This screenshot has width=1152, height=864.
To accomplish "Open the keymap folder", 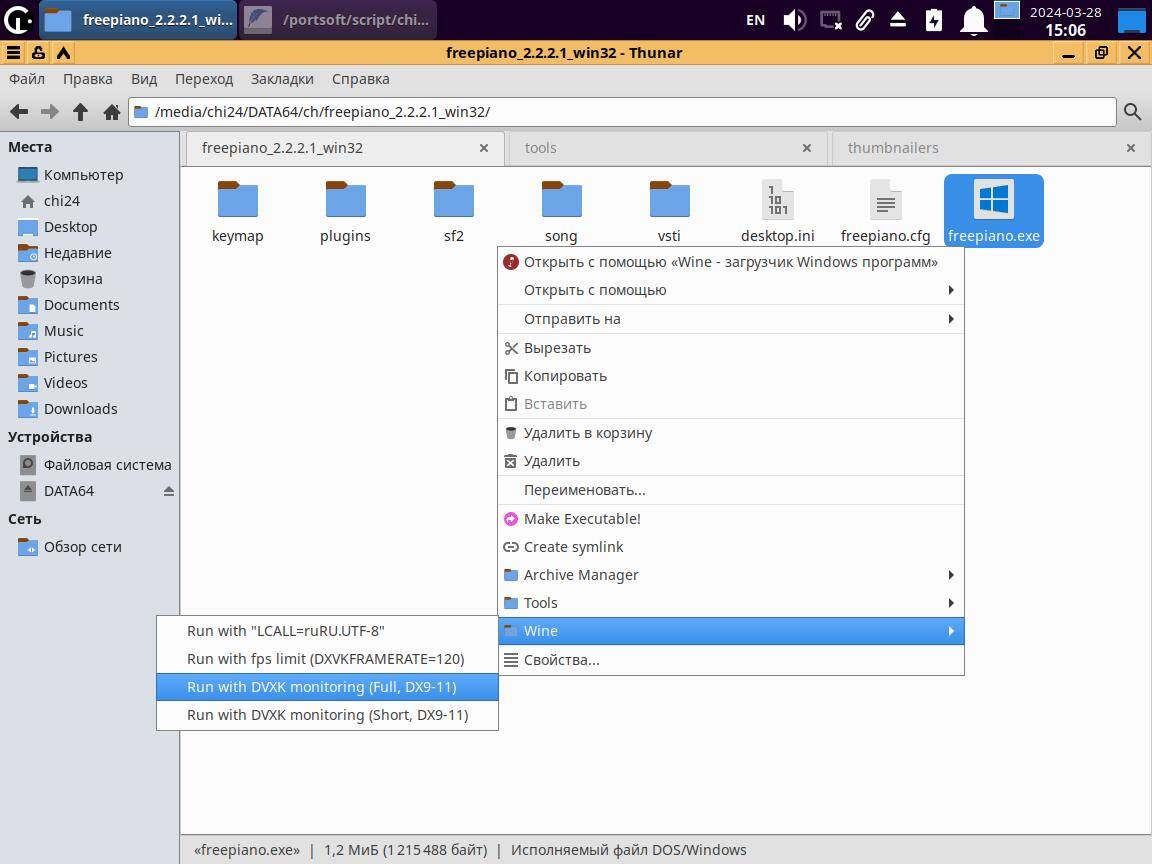I will (237, 212).
